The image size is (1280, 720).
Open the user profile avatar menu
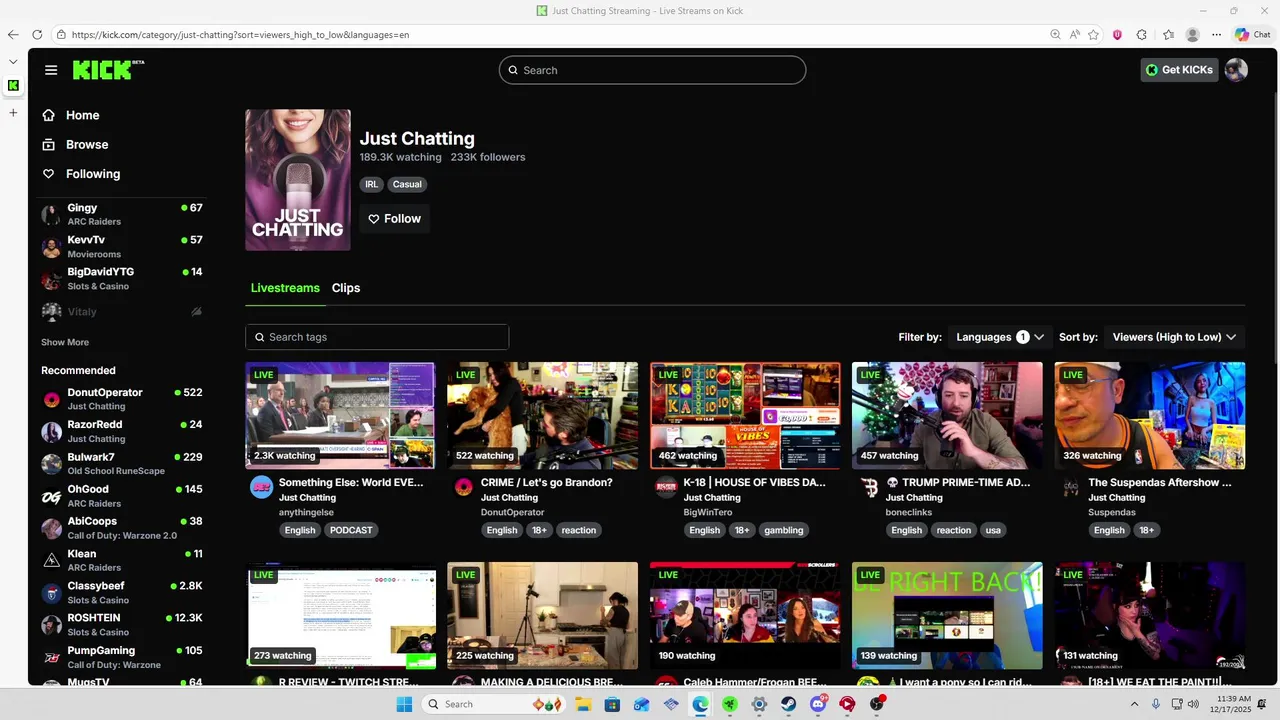[1236, 70]
